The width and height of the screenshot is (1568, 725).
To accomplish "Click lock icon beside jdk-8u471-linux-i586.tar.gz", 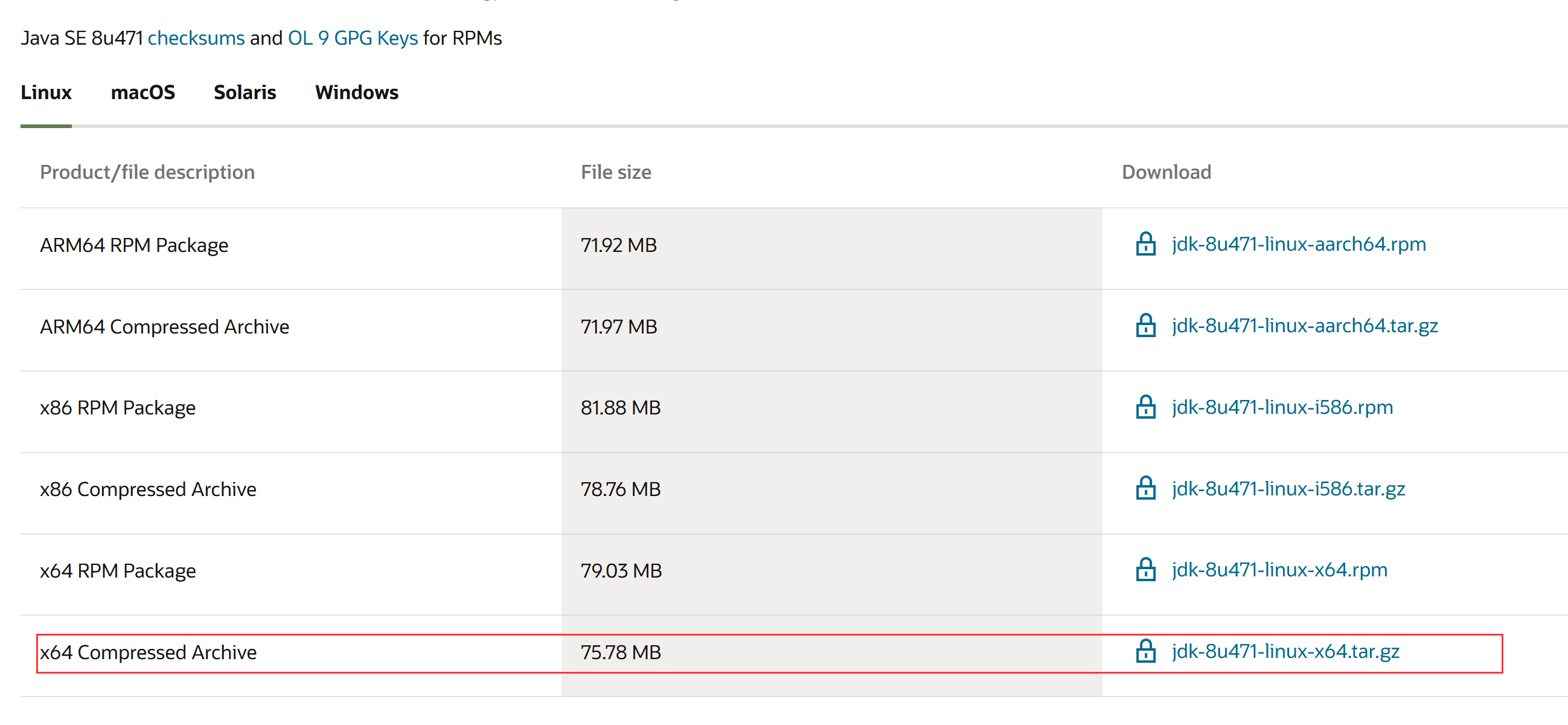I will coord(1145,489).
